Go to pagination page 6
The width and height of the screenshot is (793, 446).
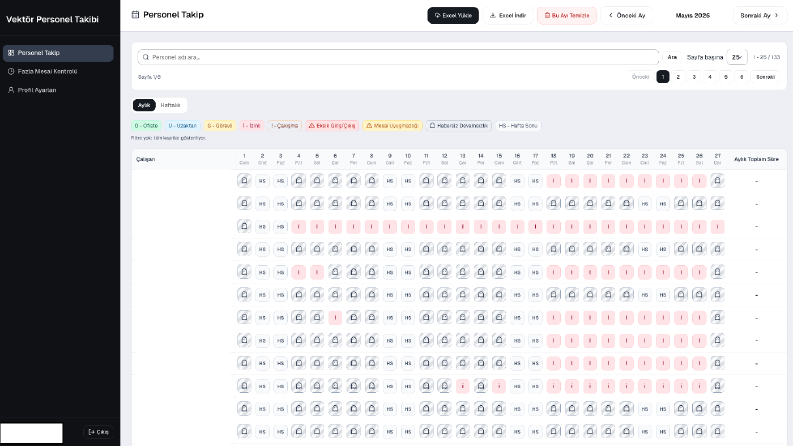coord(741,77)
